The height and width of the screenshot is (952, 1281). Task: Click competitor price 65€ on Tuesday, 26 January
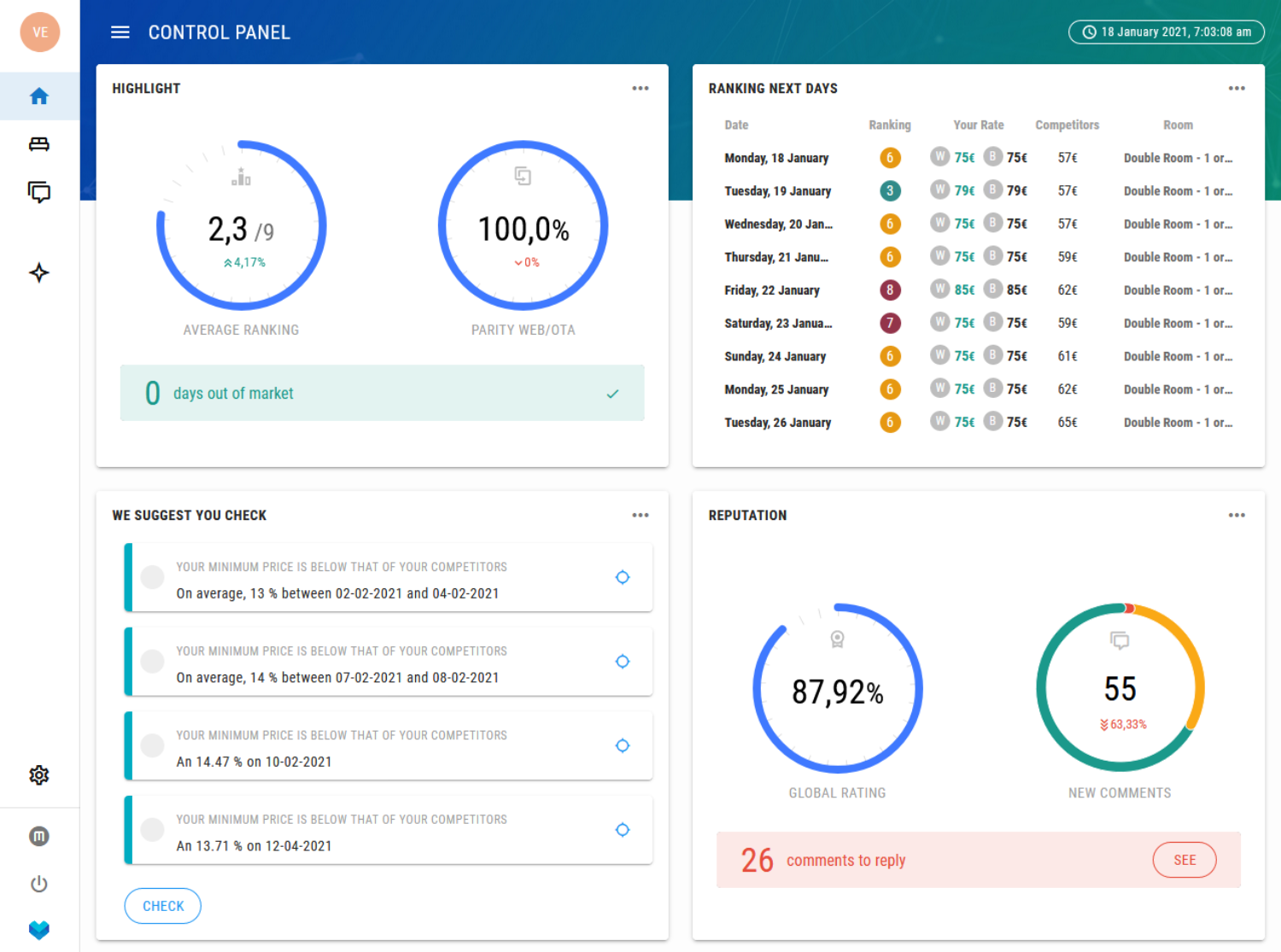1067,423
